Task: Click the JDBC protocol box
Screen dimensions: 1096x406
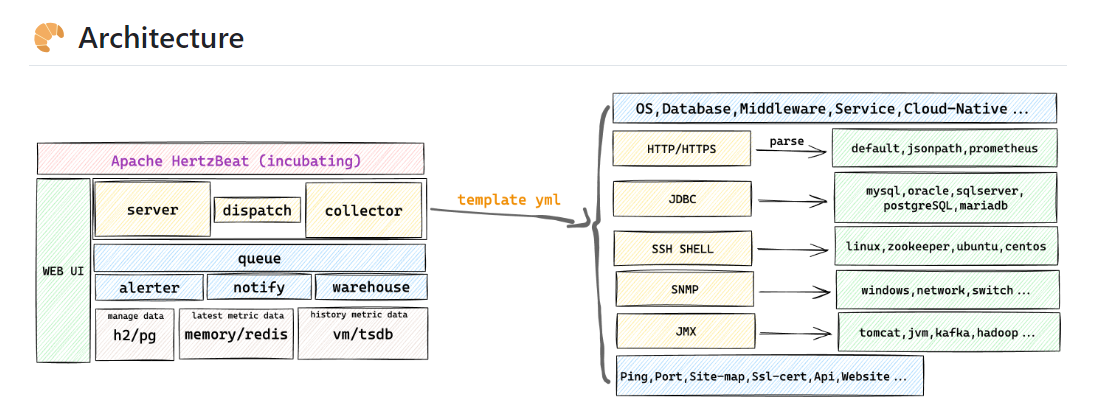Action: [682, 198]
